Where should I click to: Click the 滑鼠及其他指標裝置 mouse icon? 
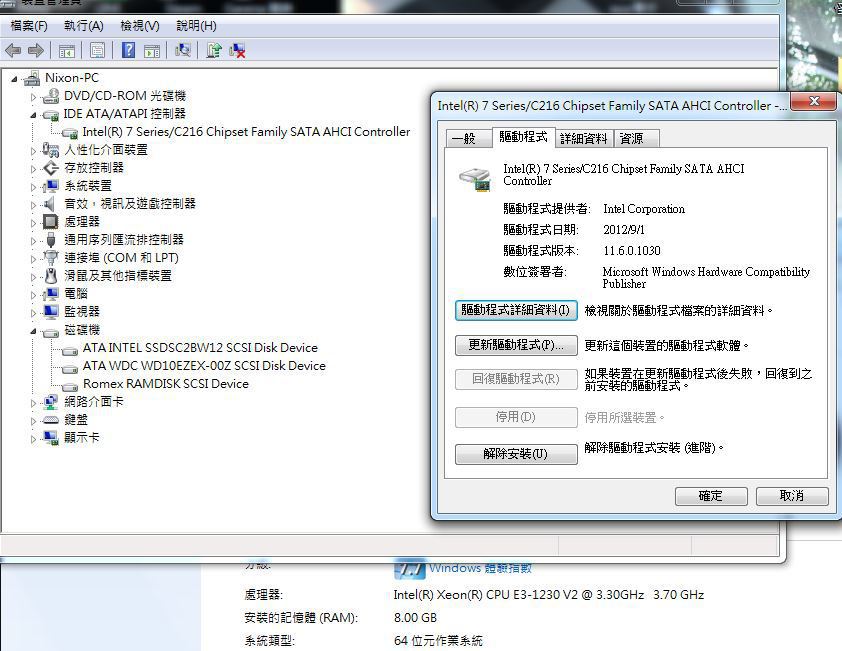click(51, 276)
